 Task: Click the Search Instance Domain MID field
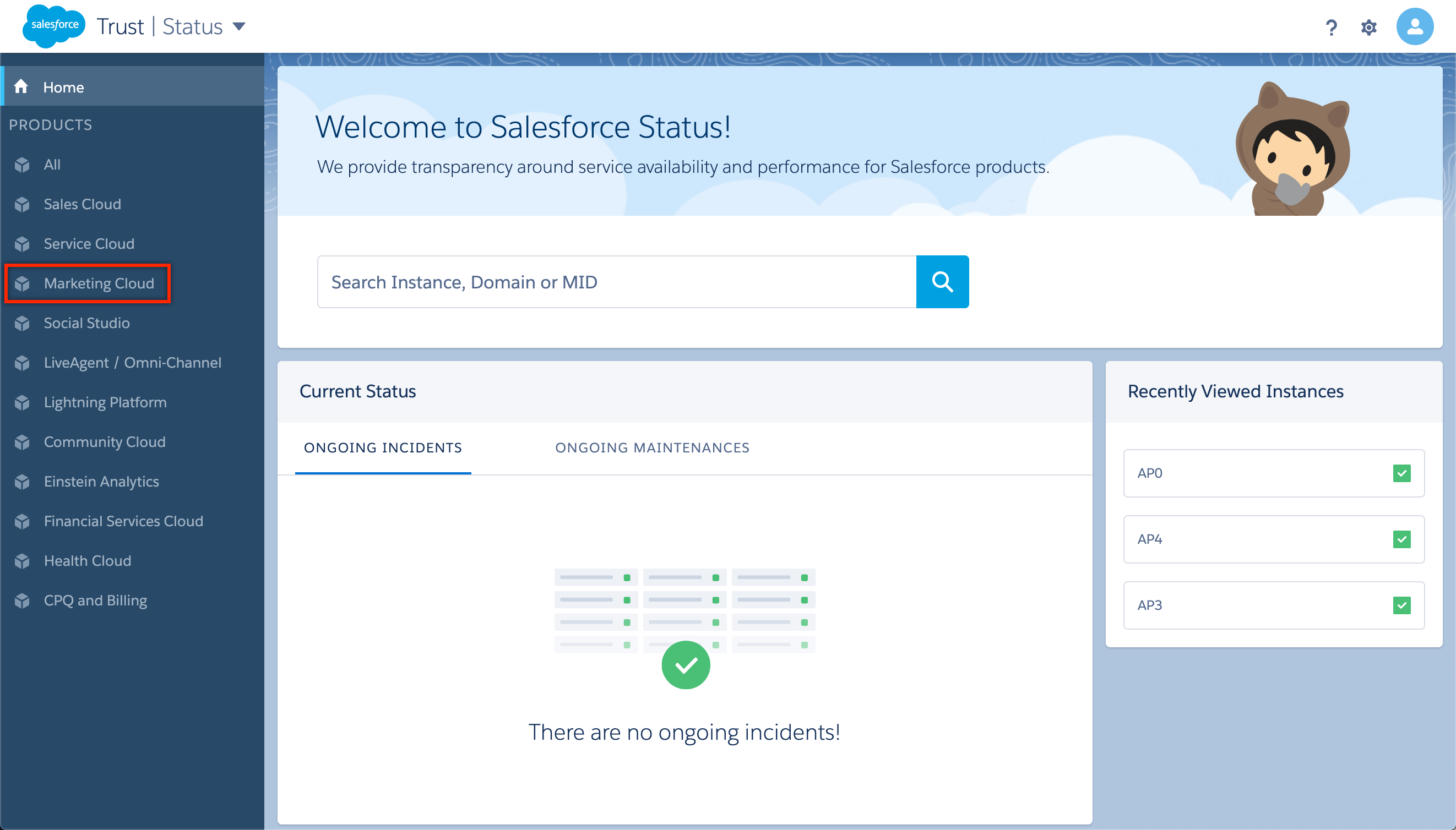[x=616, y=282]
